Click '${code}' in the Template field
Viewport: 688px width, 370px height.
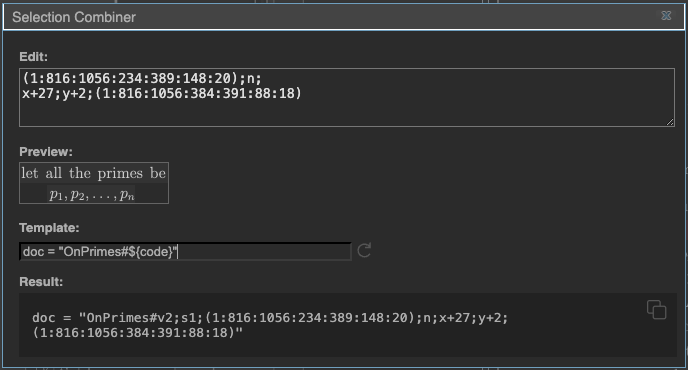[151, 251]
